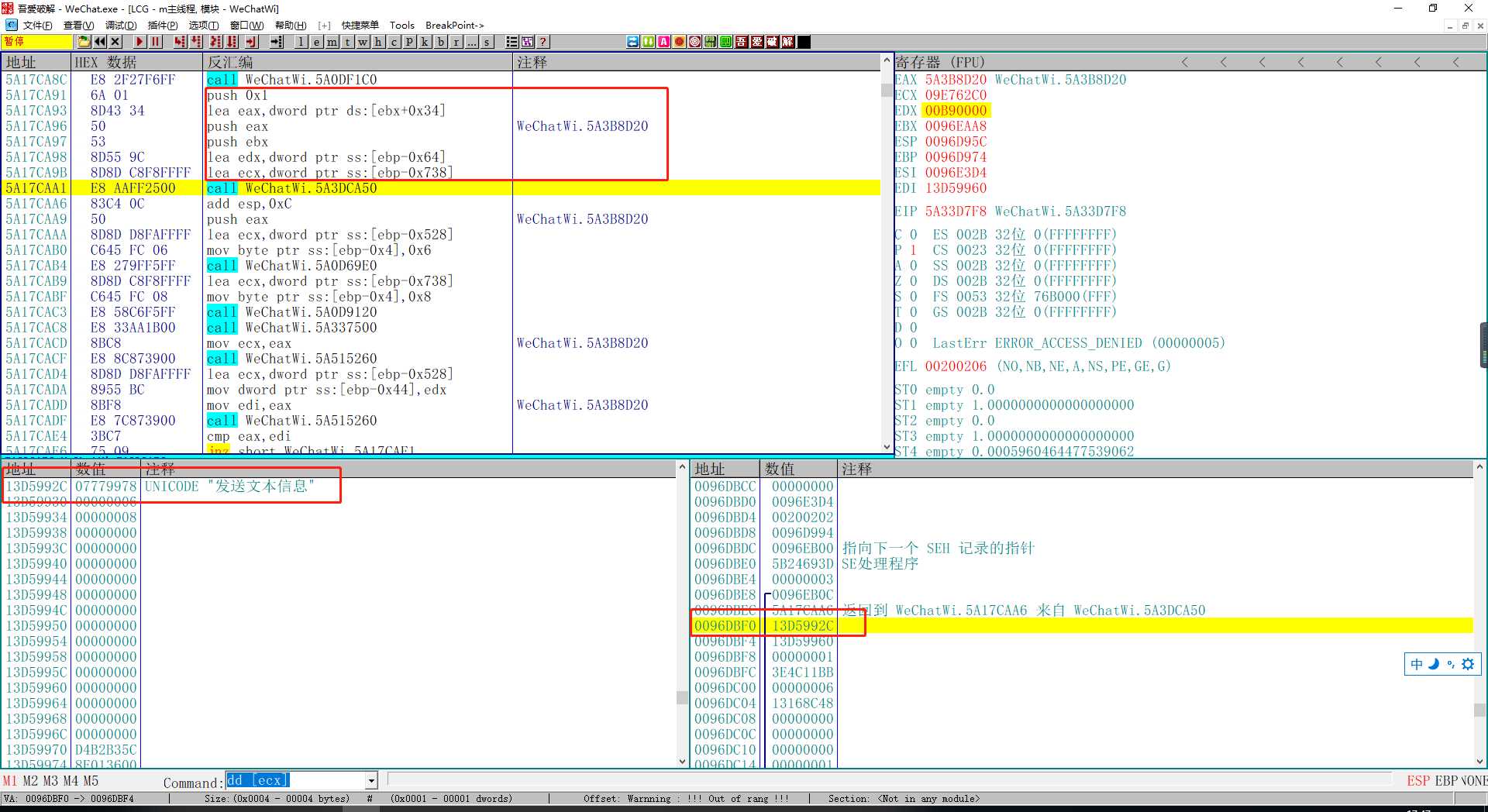Show Handles with the 'h' button

coord(378,42)
